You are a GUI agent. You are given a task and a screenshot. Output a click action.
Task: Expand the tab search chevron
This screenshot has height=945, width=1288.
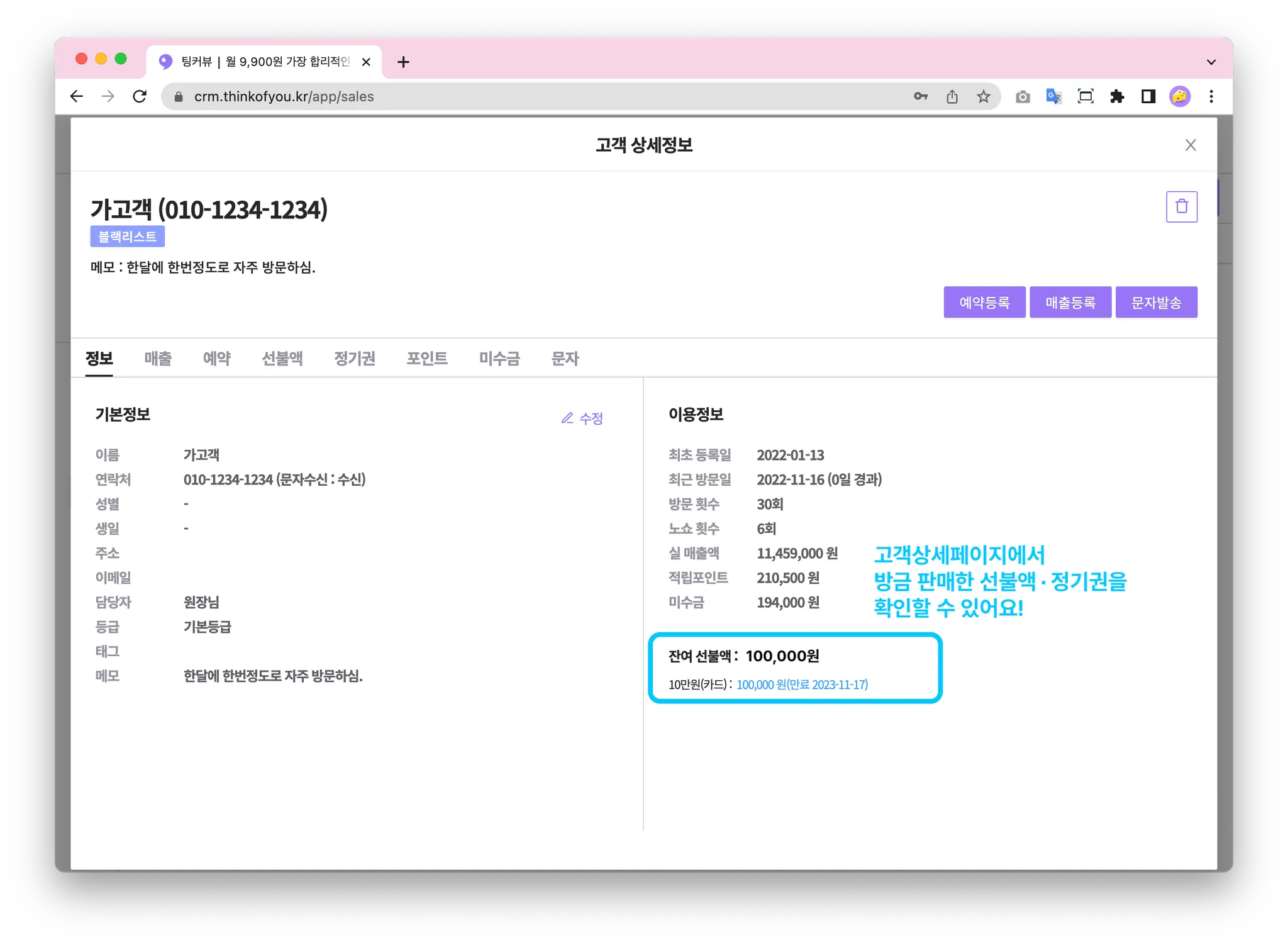click(1211, 62)
